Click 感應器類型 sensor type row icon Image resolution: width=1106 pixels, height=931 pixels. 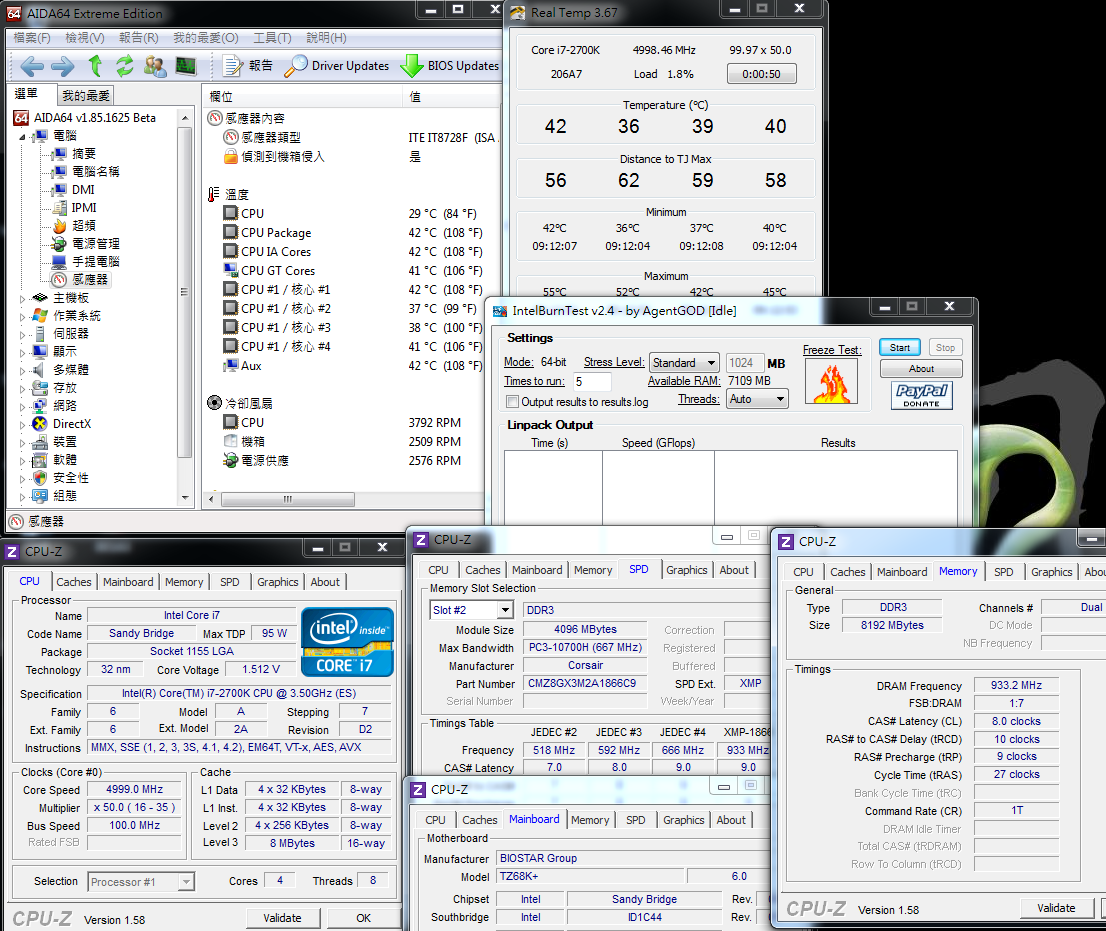pyautogui.click(x=231, y=138)
